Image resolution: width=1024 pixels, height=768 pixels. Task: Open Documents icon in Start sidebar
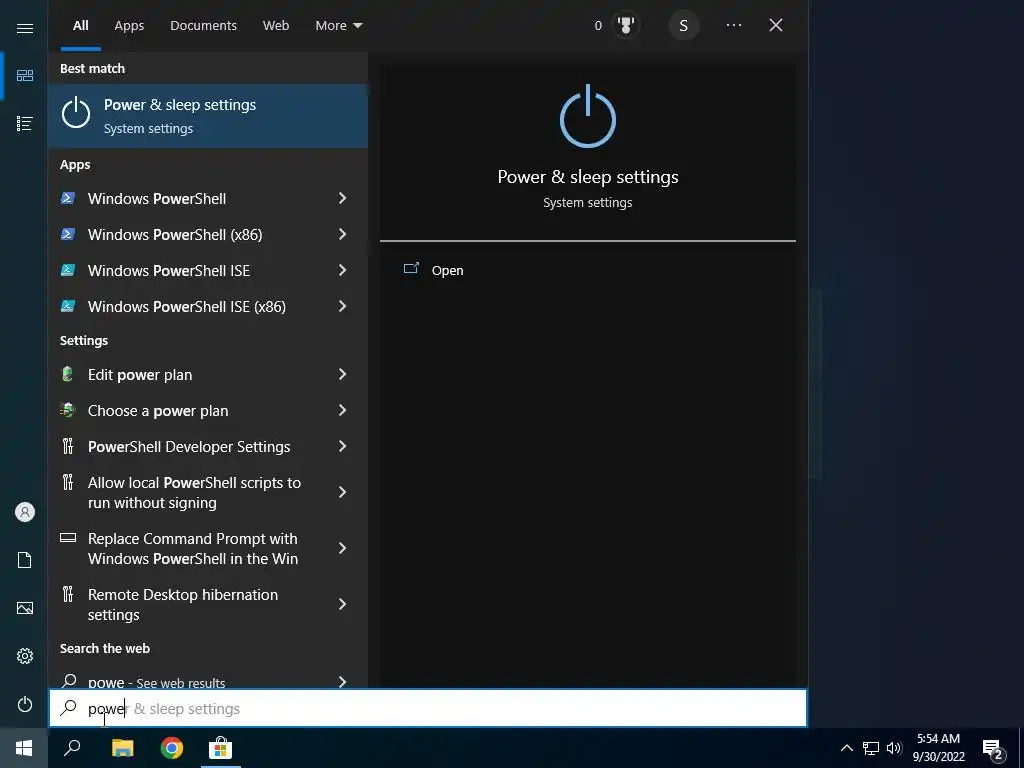25,560
